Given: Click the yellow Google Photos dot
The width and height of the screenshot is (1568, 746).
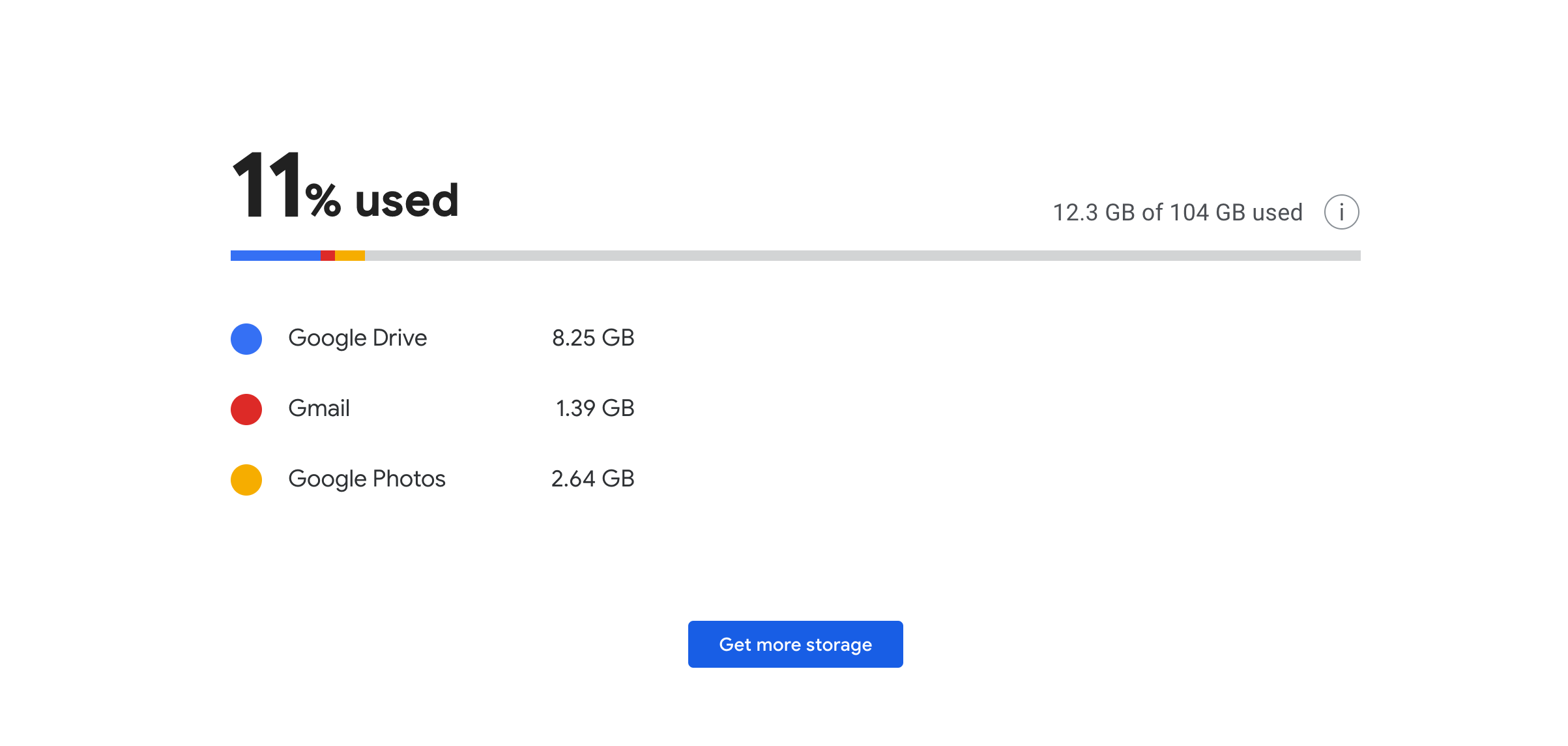Looking at the screenshot, I should click(246, 480).
